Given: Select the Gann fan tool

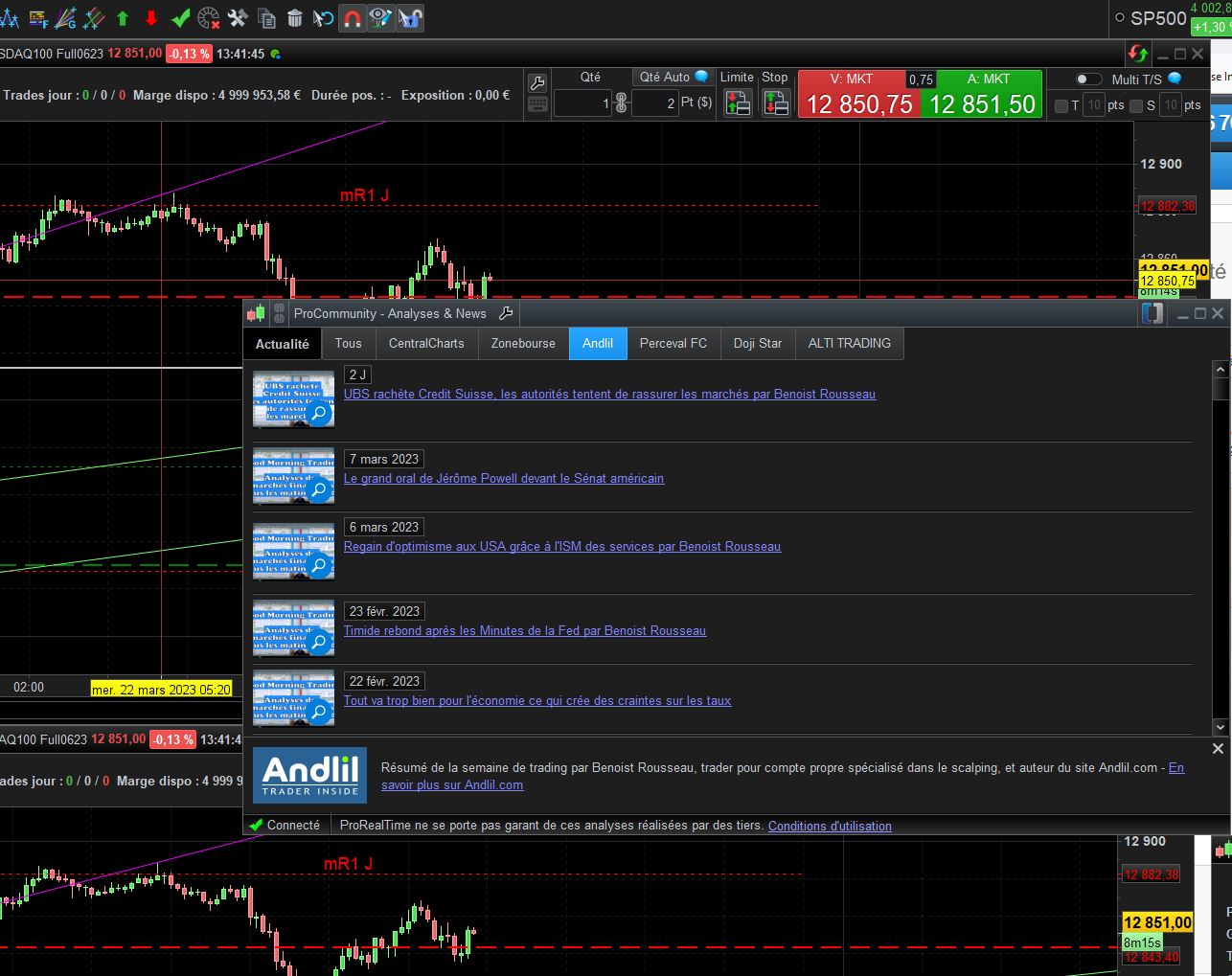Looking at the screenshot, I should [x=66, y=18].
